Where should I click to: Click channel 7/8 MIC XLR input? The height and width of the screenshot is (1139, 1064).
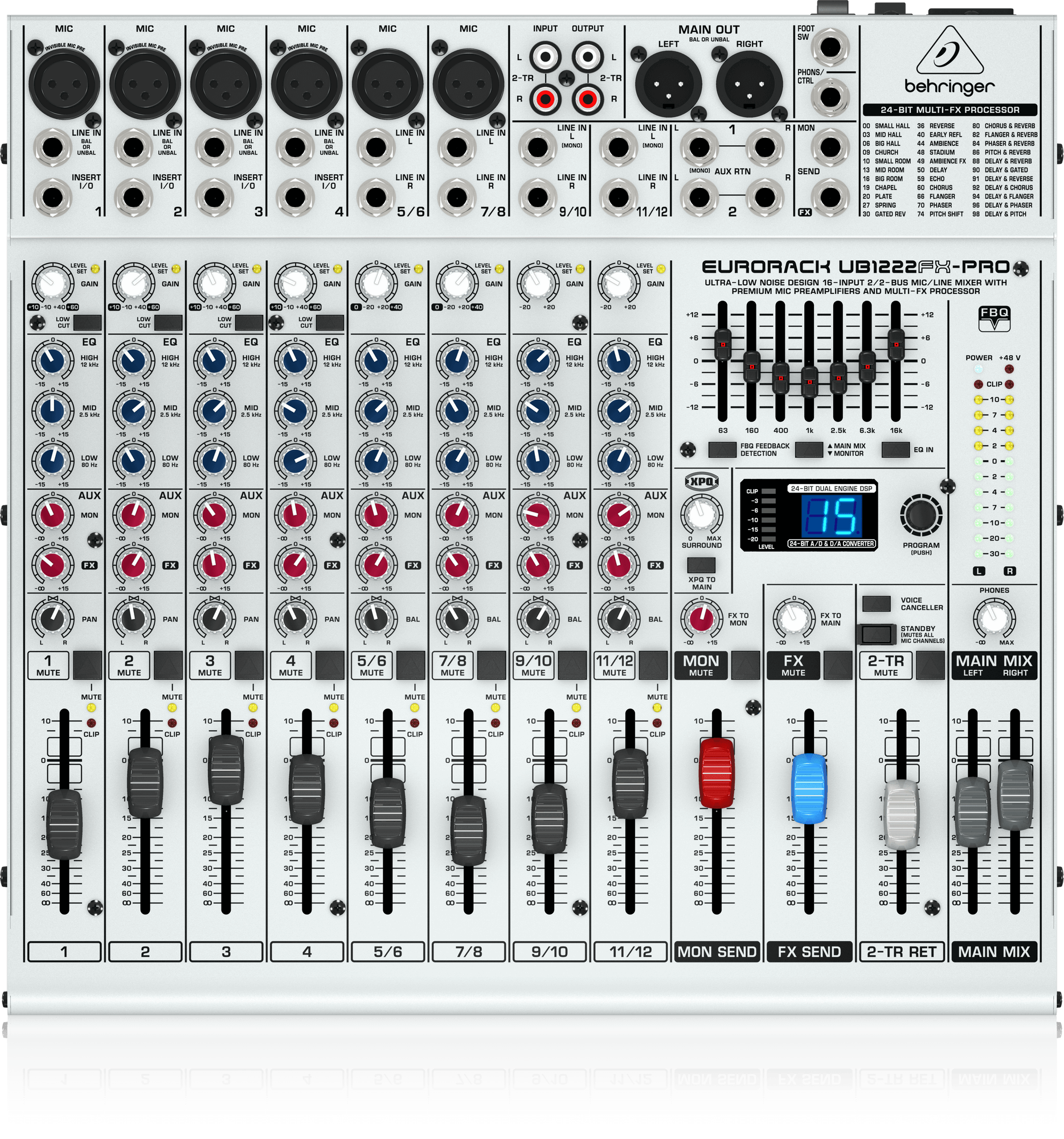pos(468,84)
